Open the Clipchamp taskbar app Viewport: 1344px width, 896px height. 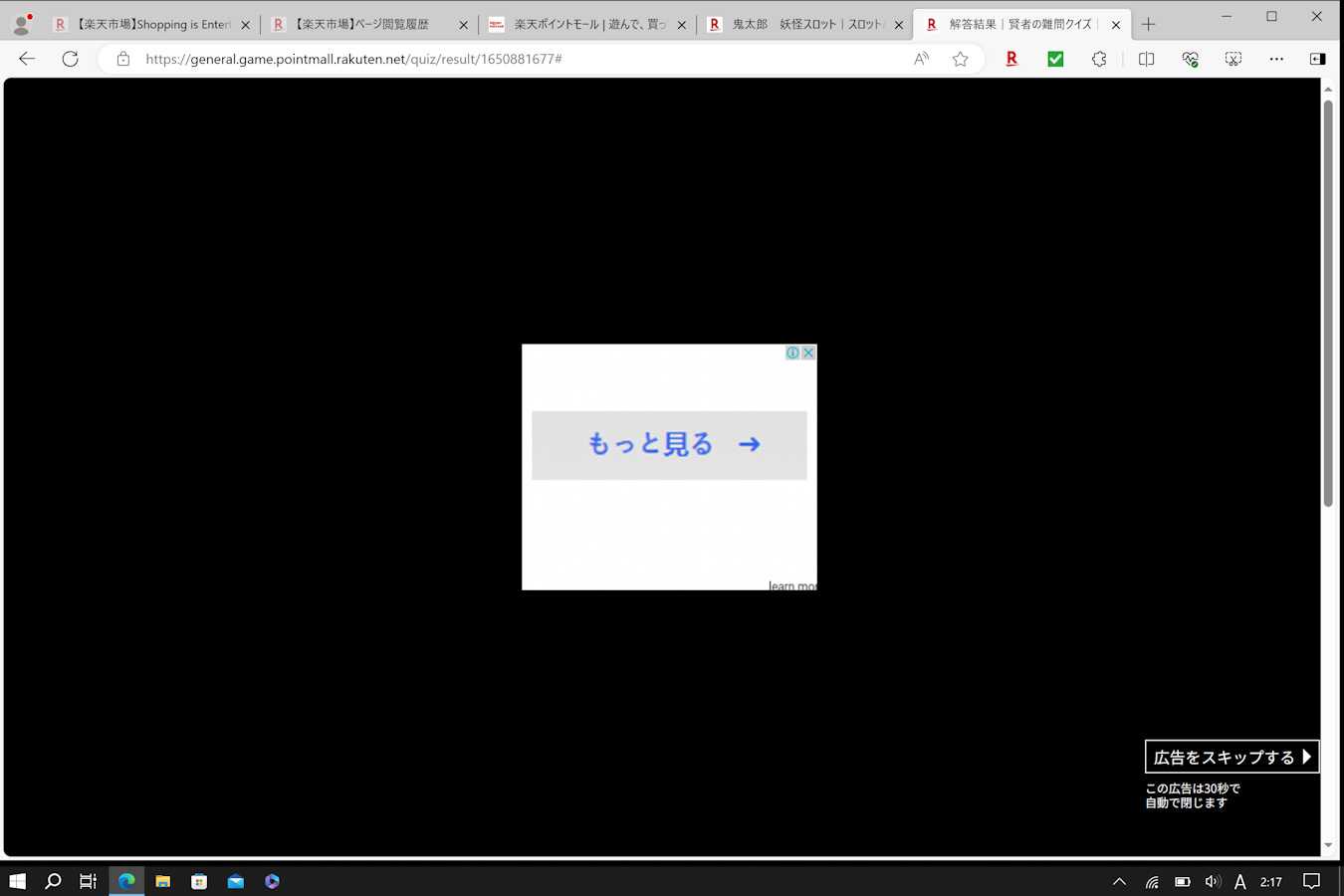point(272,881)
